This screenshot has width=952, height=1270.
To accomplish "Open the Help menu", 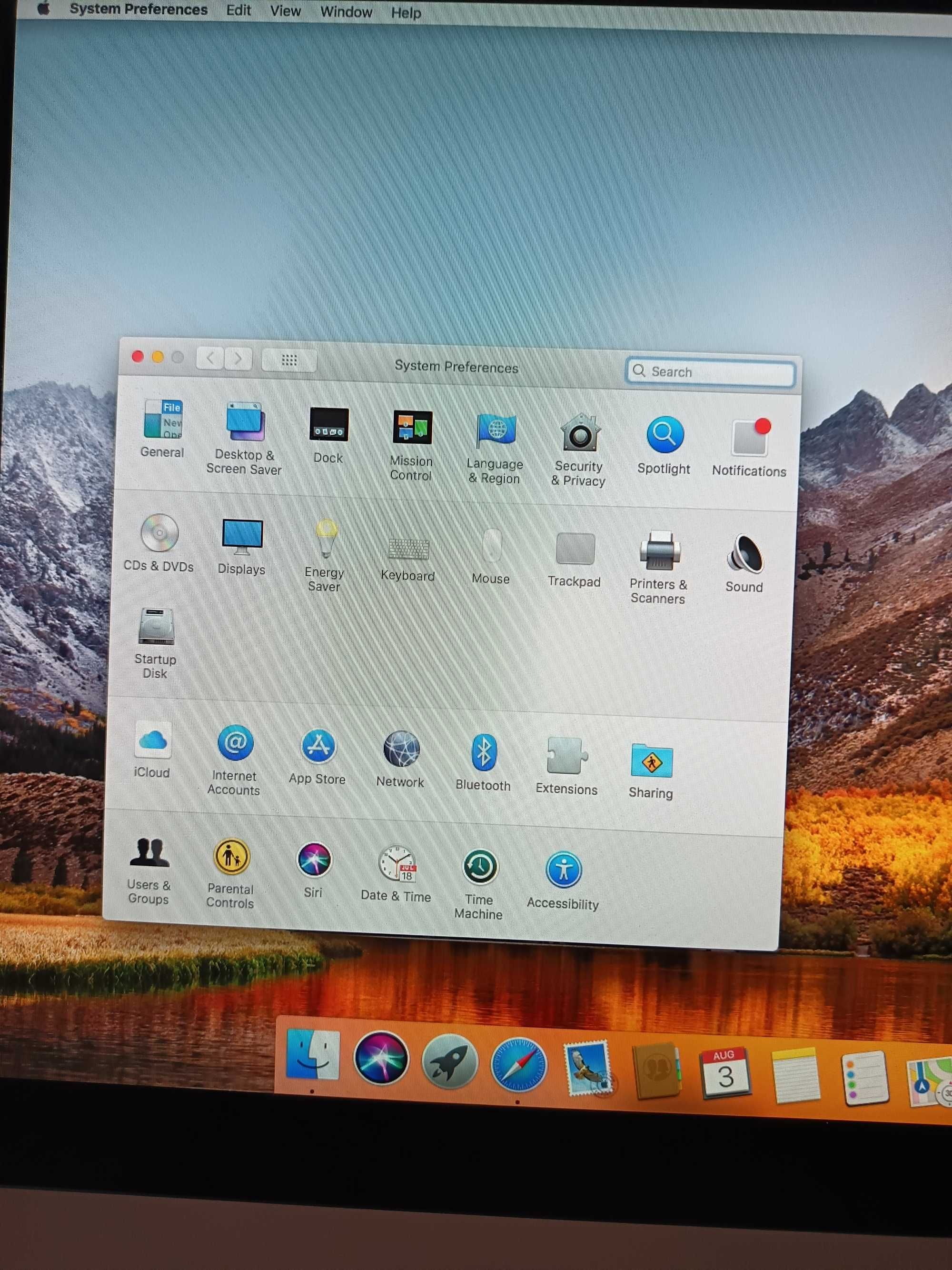I will pos(407,13).
